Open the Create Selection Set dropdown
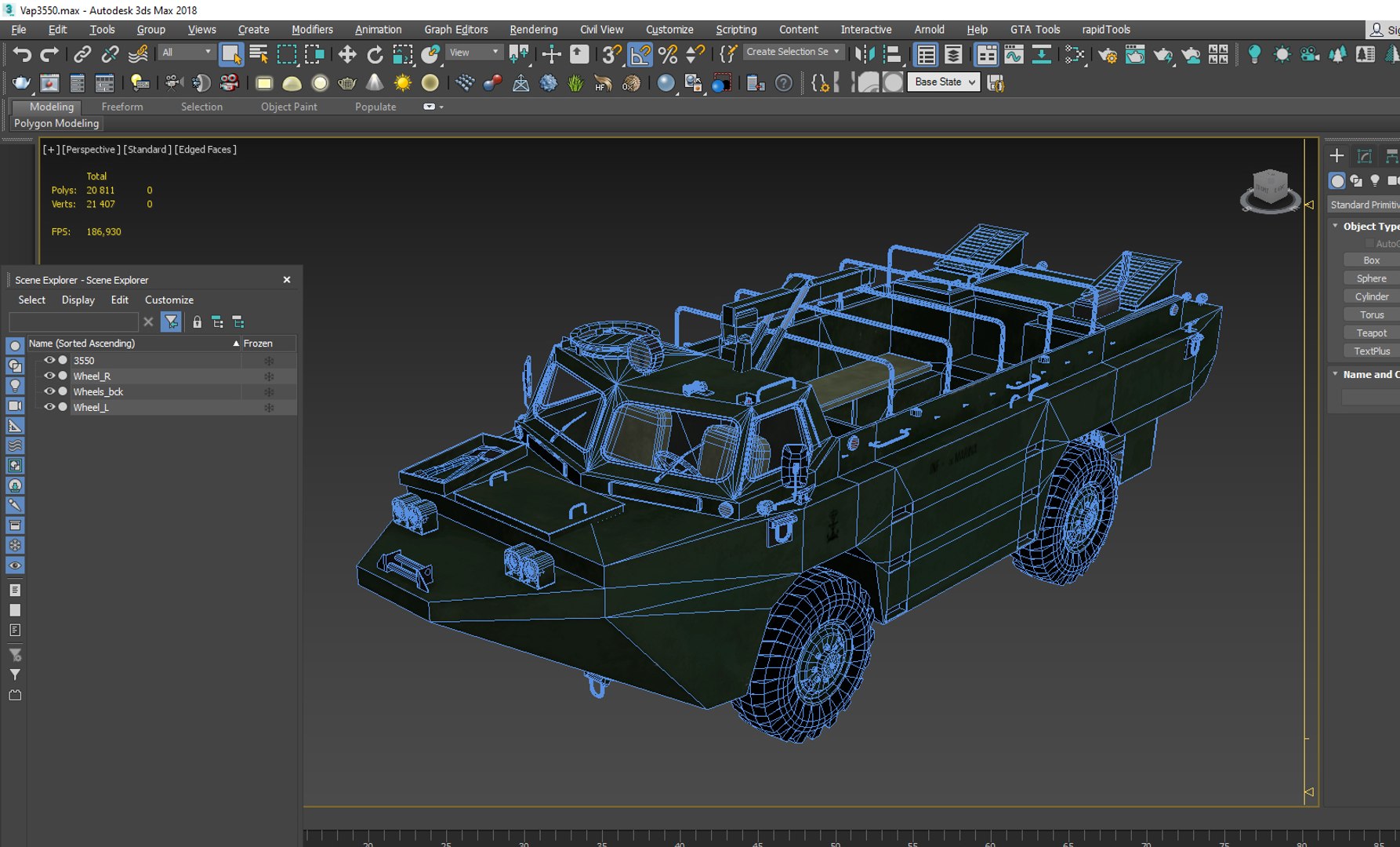Image resolution: width=1400 pixels, height=847 pixels. click(793, 52)
